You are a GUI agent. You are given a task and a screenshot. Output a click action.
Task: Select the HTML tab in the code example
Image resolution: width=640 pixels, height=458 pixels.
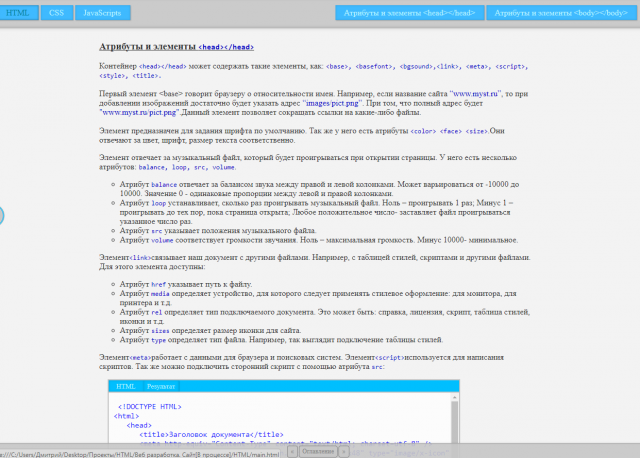pyautogui.click(x=126, y=386)
